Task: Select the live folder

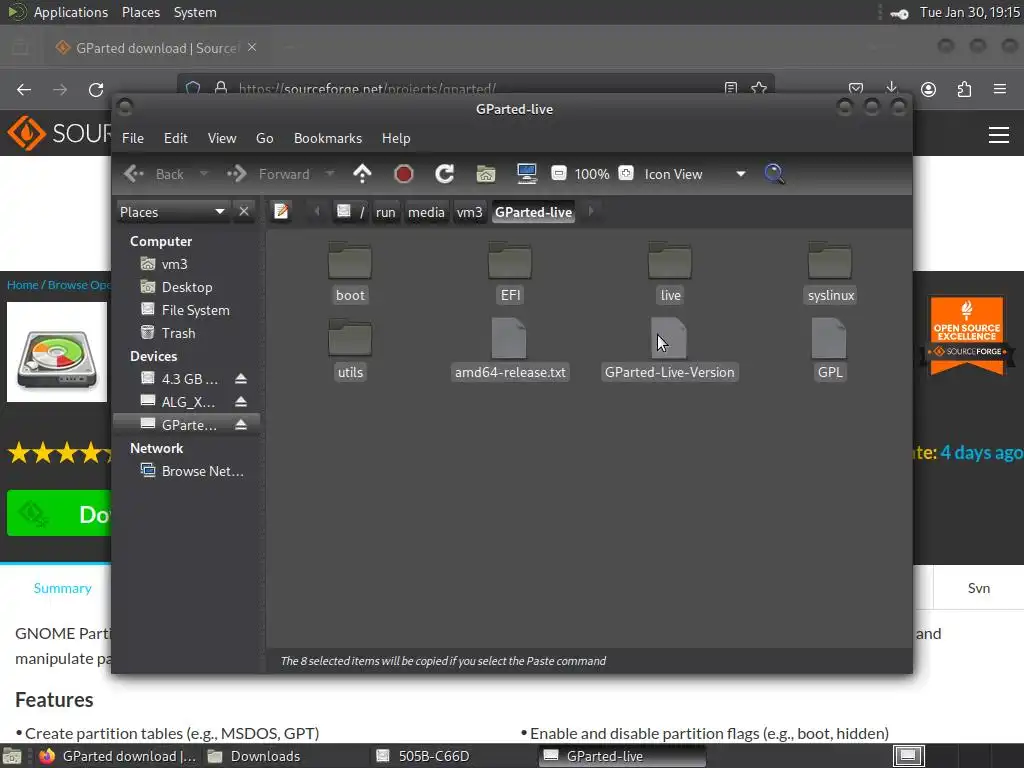Action: (670, 273)
